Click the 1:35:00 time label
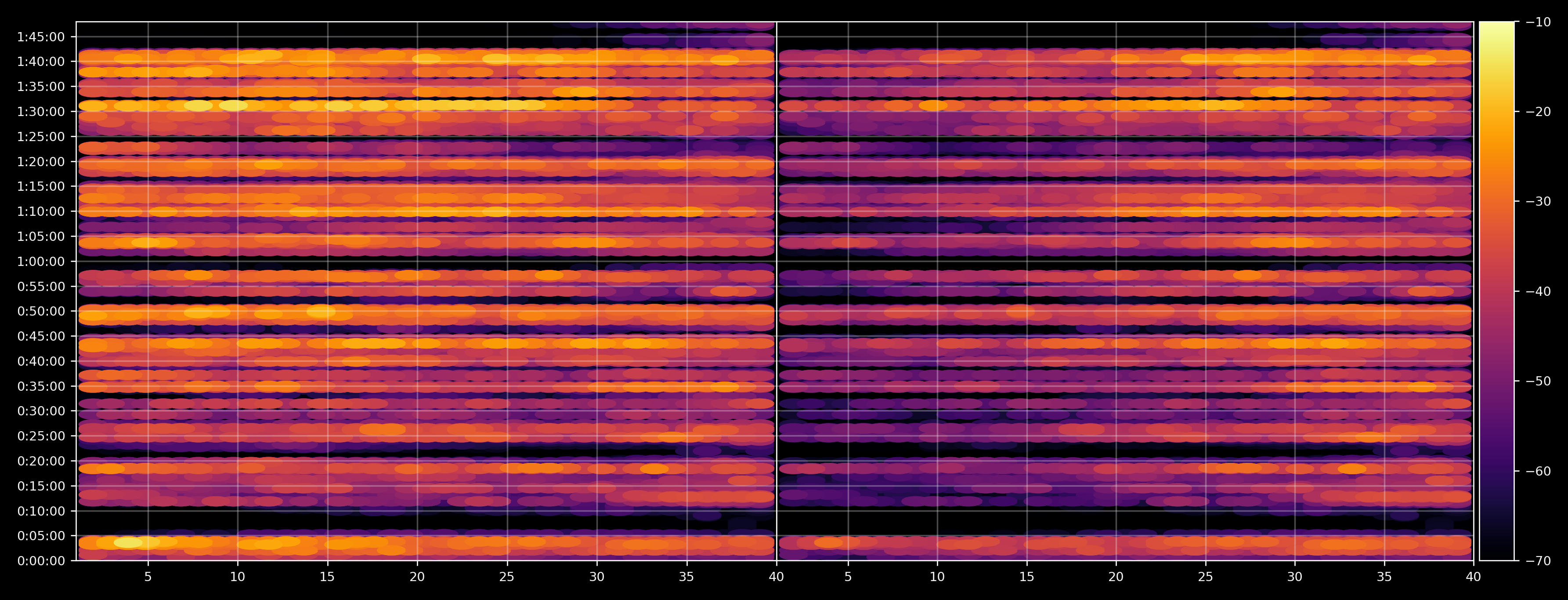The height and width of the screenshot is (600, 1568). [x=41, y=87]
